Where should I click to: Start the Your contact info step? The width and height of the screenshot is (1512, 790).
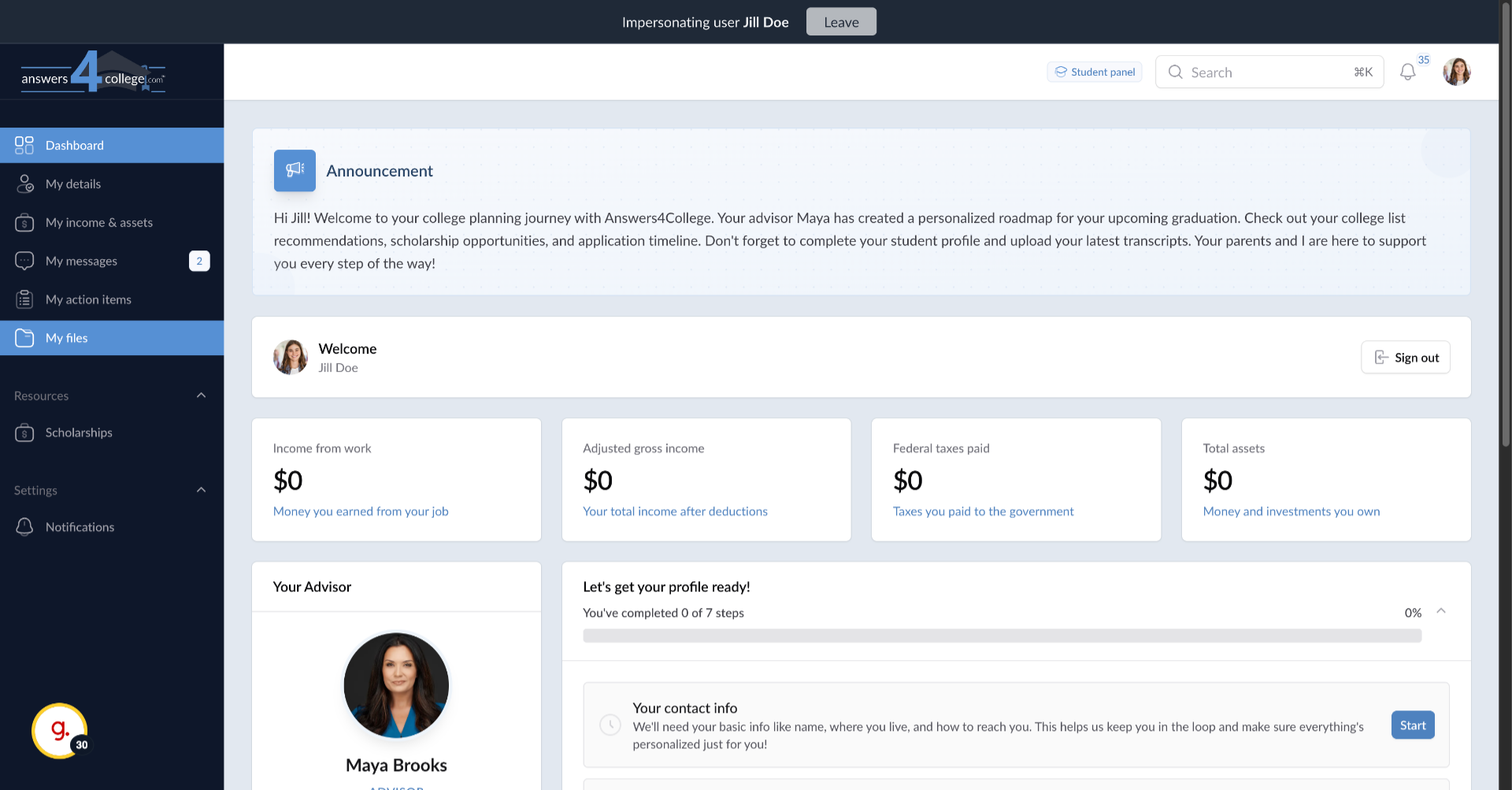point(1413,725)
